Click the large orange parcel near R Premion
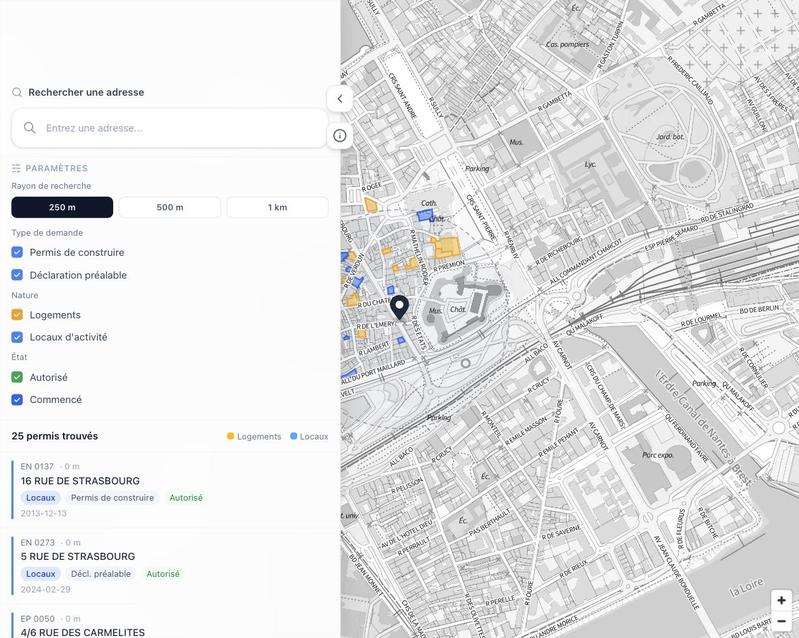The height and width of the screenshot is (638, 799). 447,248
